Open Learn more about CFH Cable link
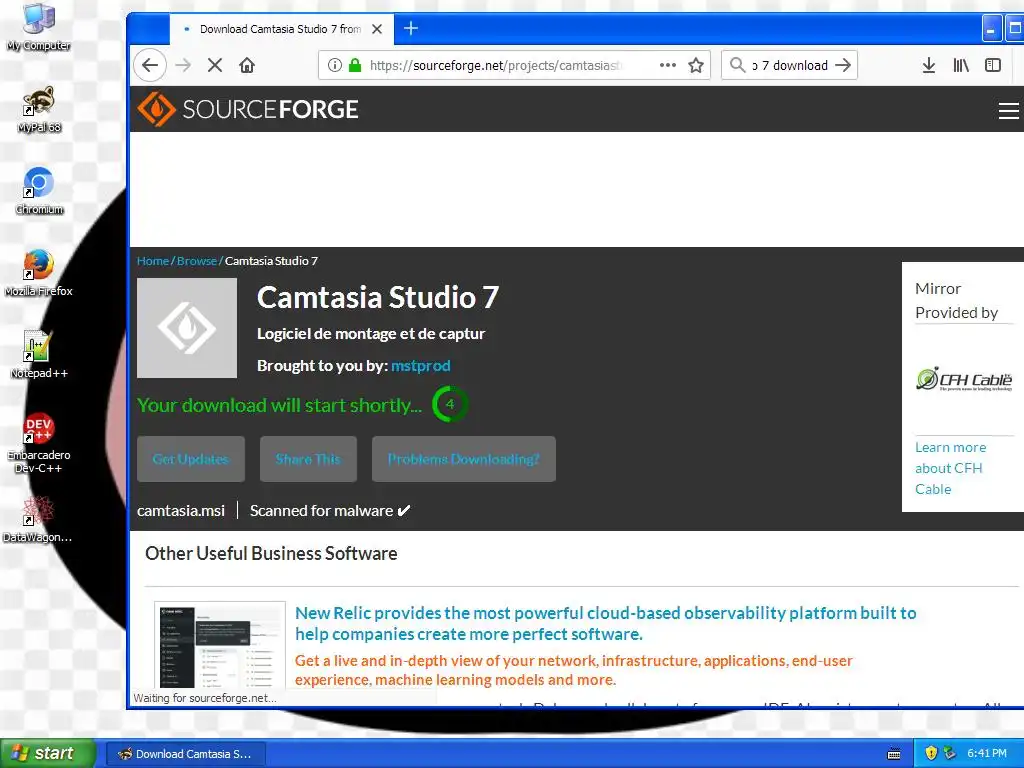1024x768 pixels. point(950,468)
